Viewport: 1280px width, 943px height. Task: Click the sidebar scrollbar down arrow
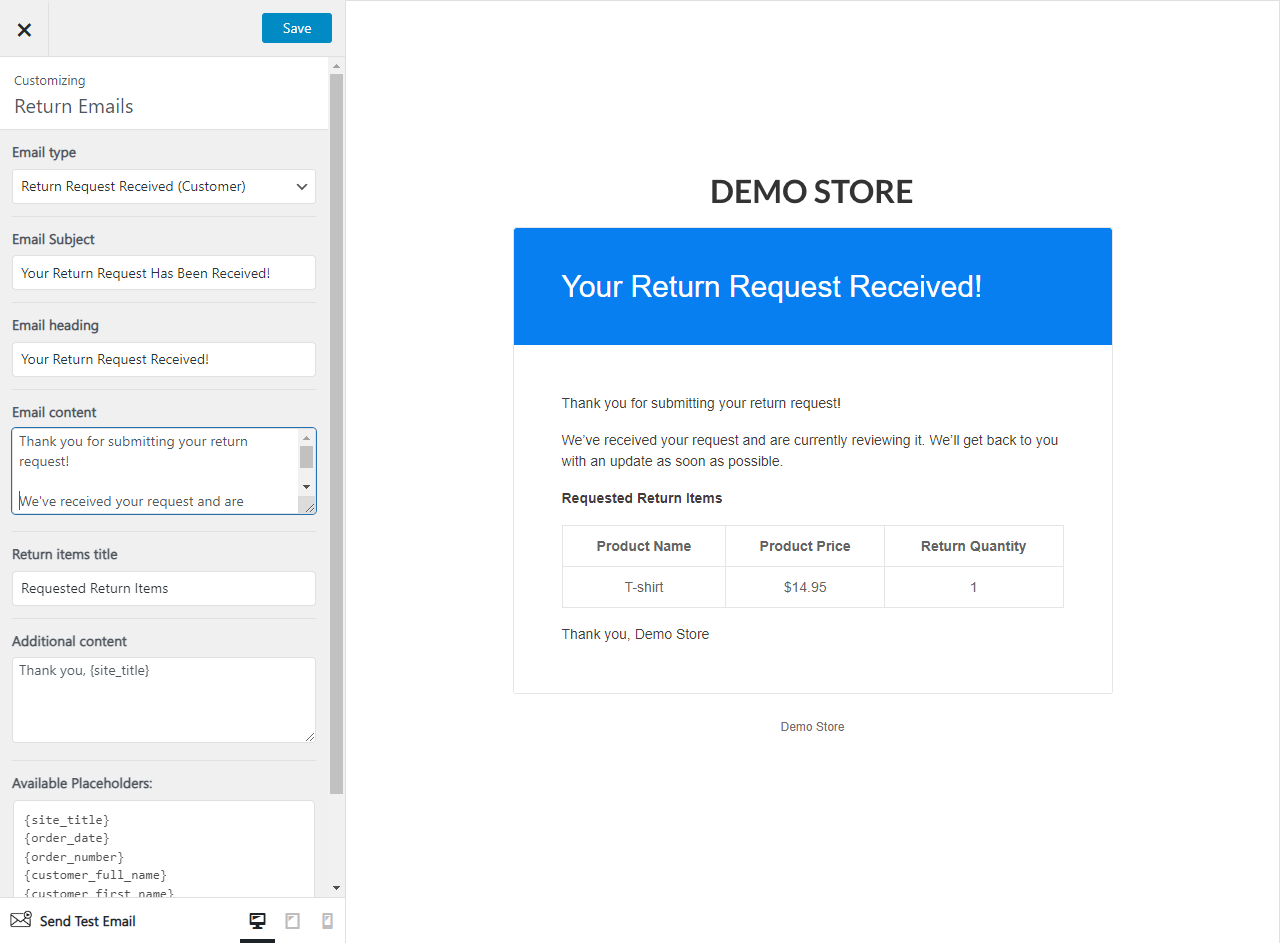click(x=336, y=887)
